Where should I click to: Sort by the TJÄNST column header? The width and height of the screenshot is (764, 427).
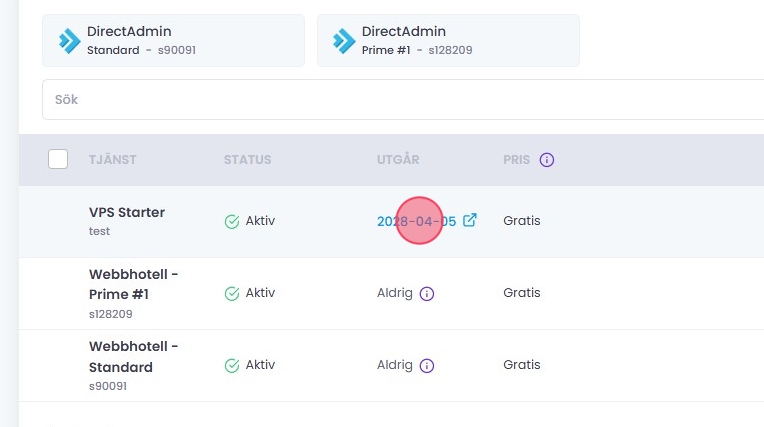112,160
